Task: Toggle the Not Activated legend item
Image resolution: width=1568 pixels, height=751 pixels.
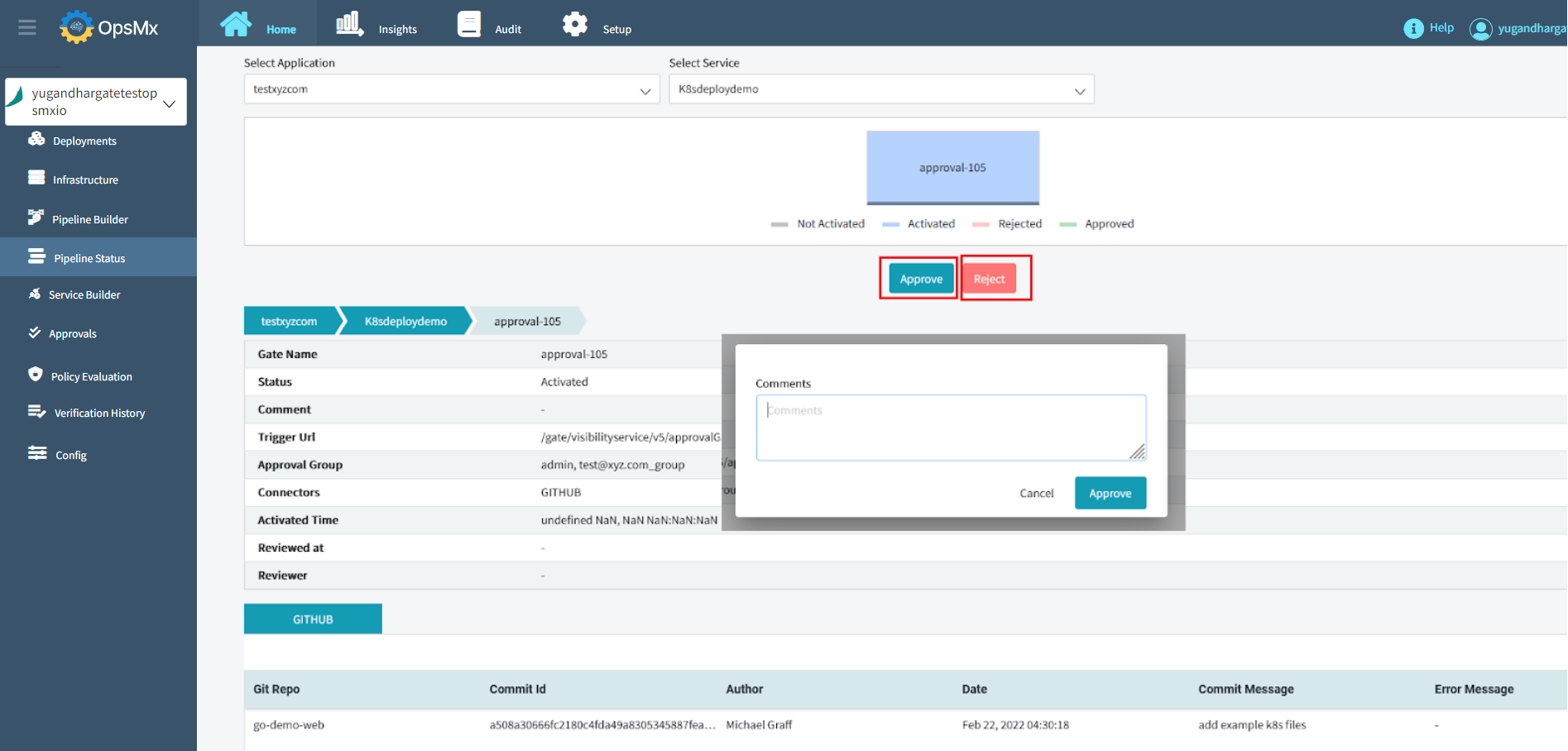Action: click(x=830, y=224)
